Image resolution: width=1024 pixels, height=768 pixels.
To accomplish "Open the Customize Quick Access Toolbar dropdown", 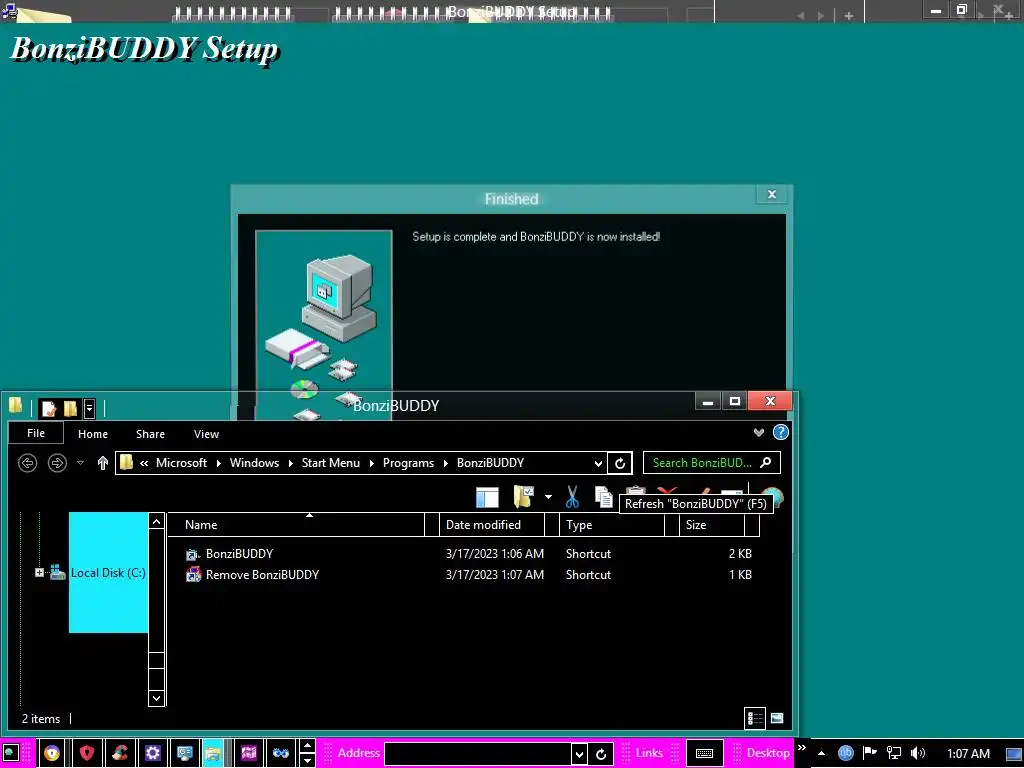I will (x=89, y=409).
